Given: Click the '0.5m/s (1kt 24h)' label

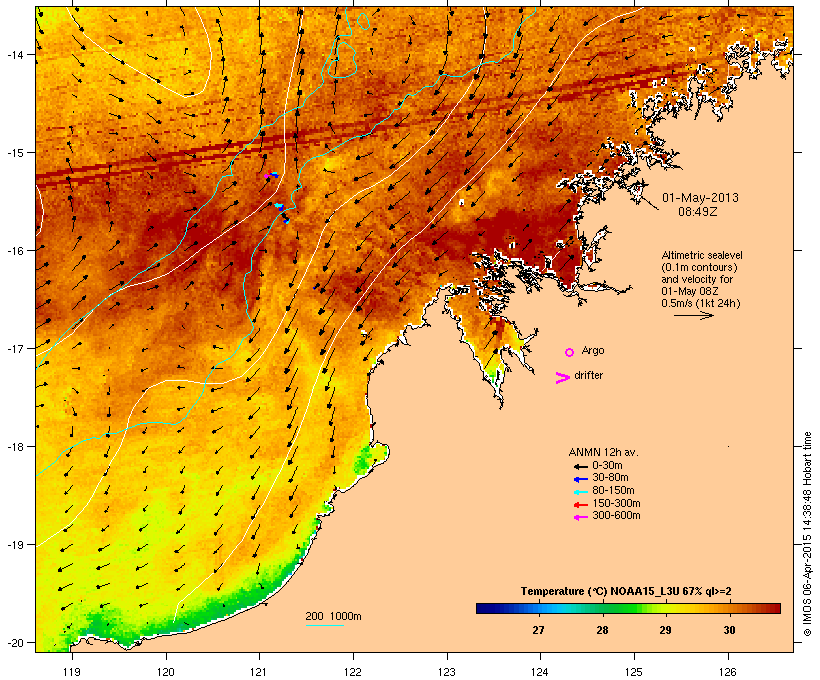Looking at the screenshot, I should pyautogui.click(x=701, y=303).
